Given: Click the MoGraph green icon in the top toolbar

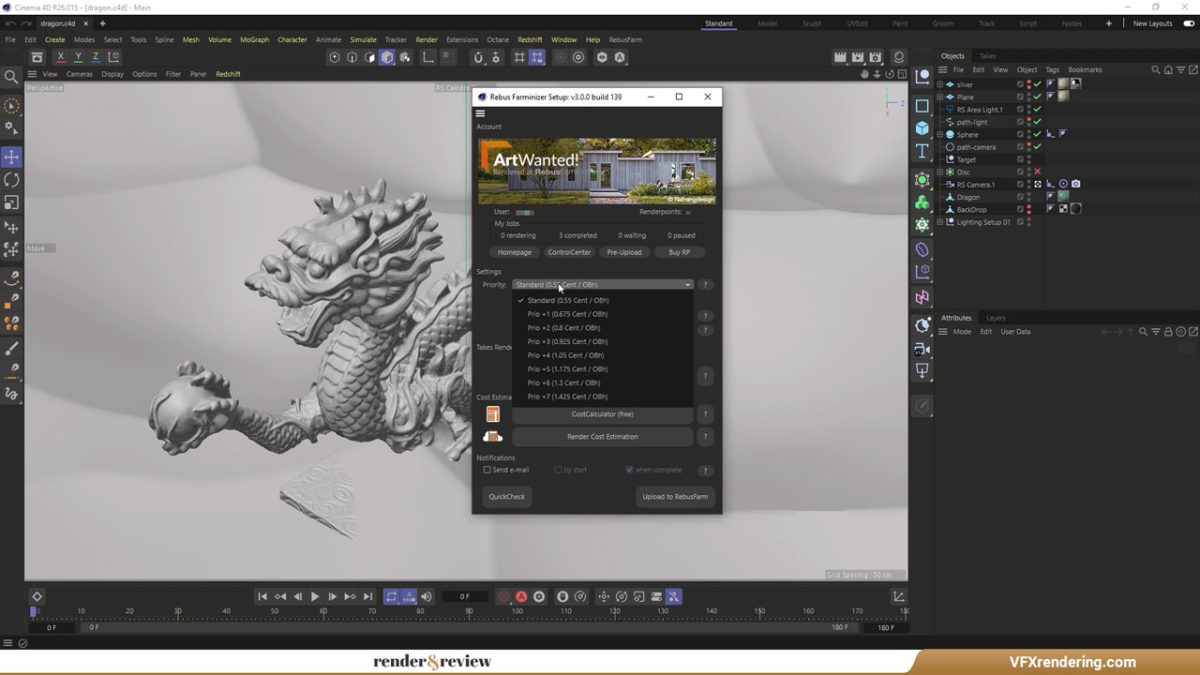Looking at the screenshot, I should 922,201.
